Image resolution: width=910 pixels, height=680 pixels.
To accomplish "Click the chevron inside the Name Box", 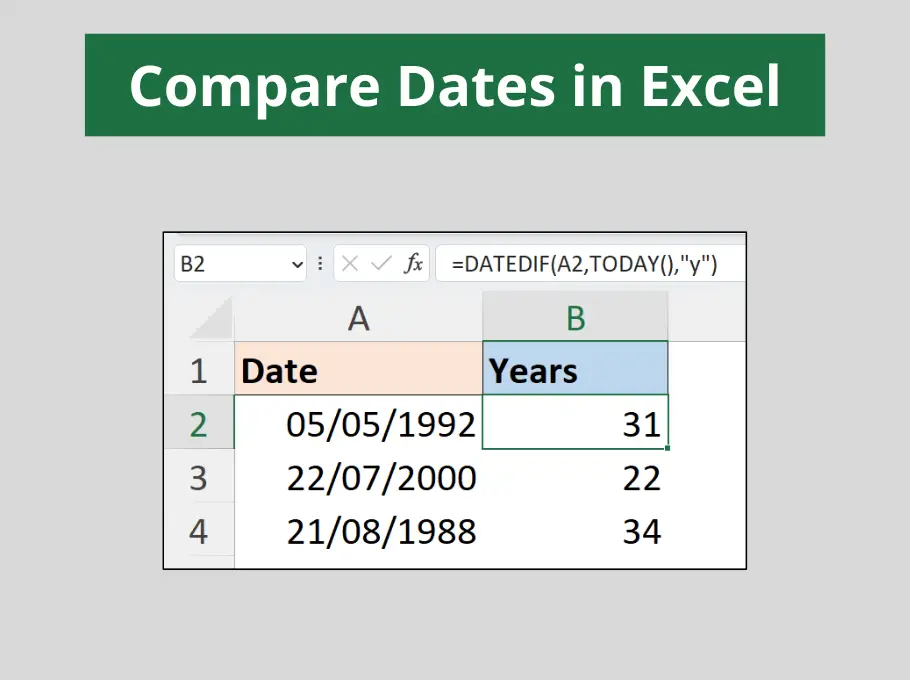I will 297,263.
